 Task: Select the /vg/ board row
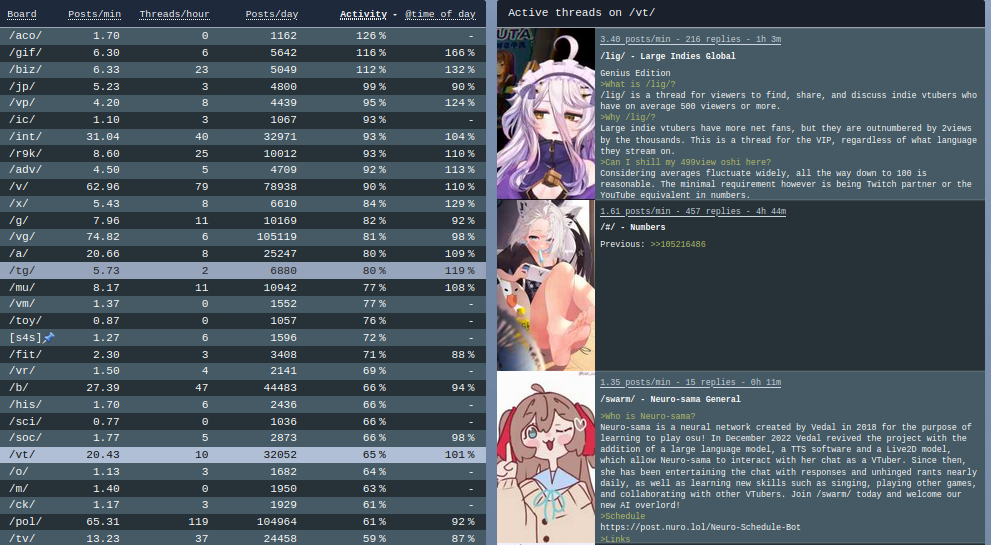coord(243,236)
